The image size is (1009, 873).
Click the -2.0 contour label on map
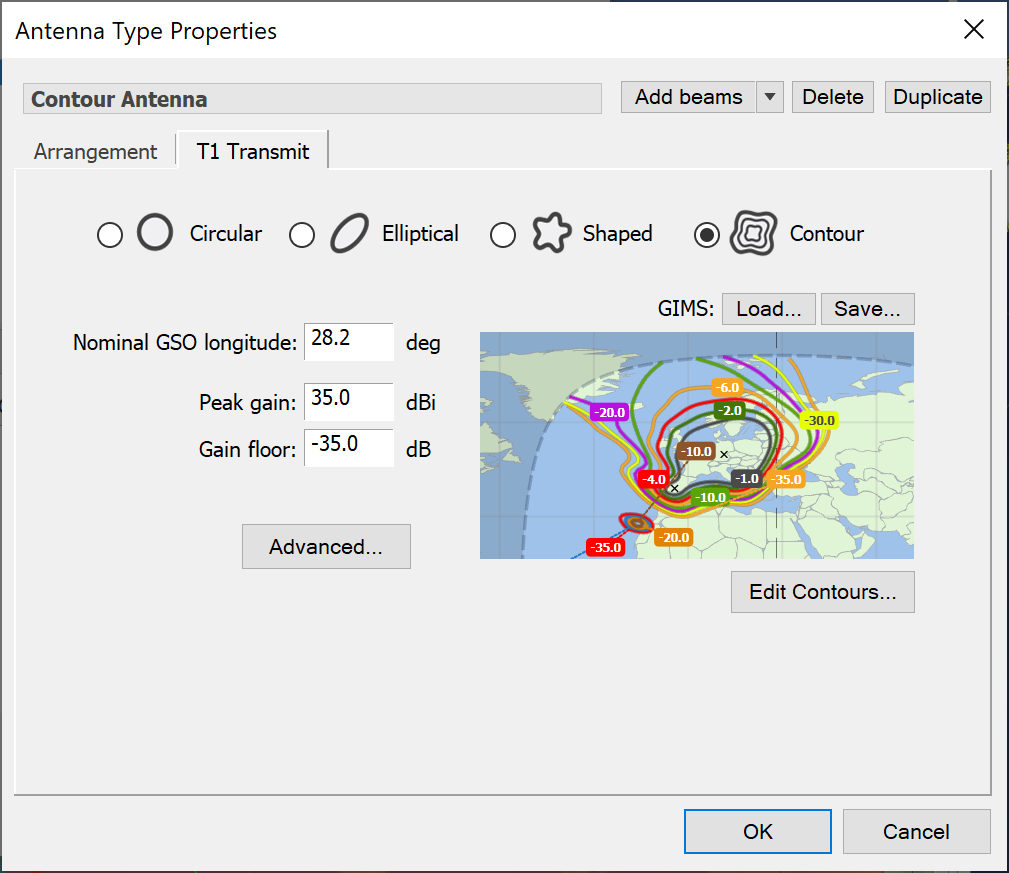[730, 410]
